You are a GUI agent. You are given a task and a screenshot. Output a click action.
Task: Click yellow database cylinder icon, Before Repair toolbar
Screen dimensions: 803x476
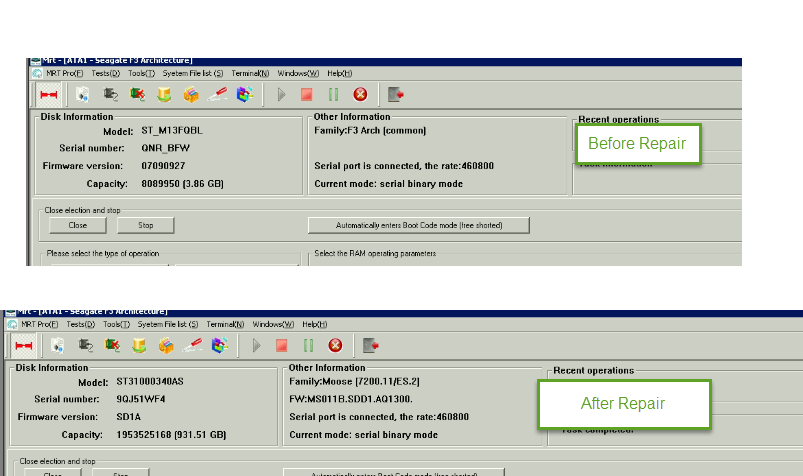(164, 95)
